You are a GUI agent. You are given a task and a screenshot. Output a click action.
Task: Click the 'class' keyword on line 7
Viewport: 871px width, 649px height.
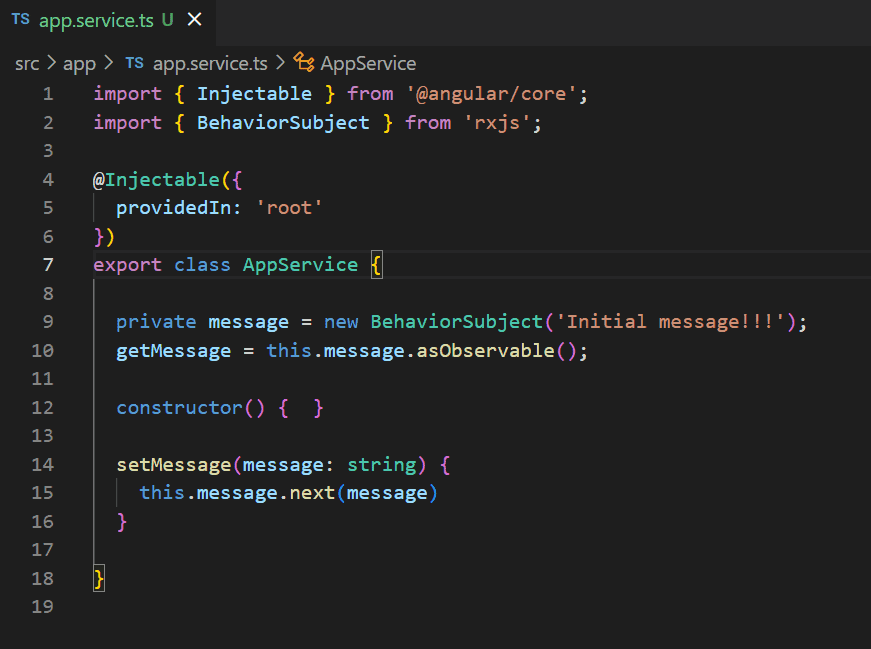coord(202,266)
